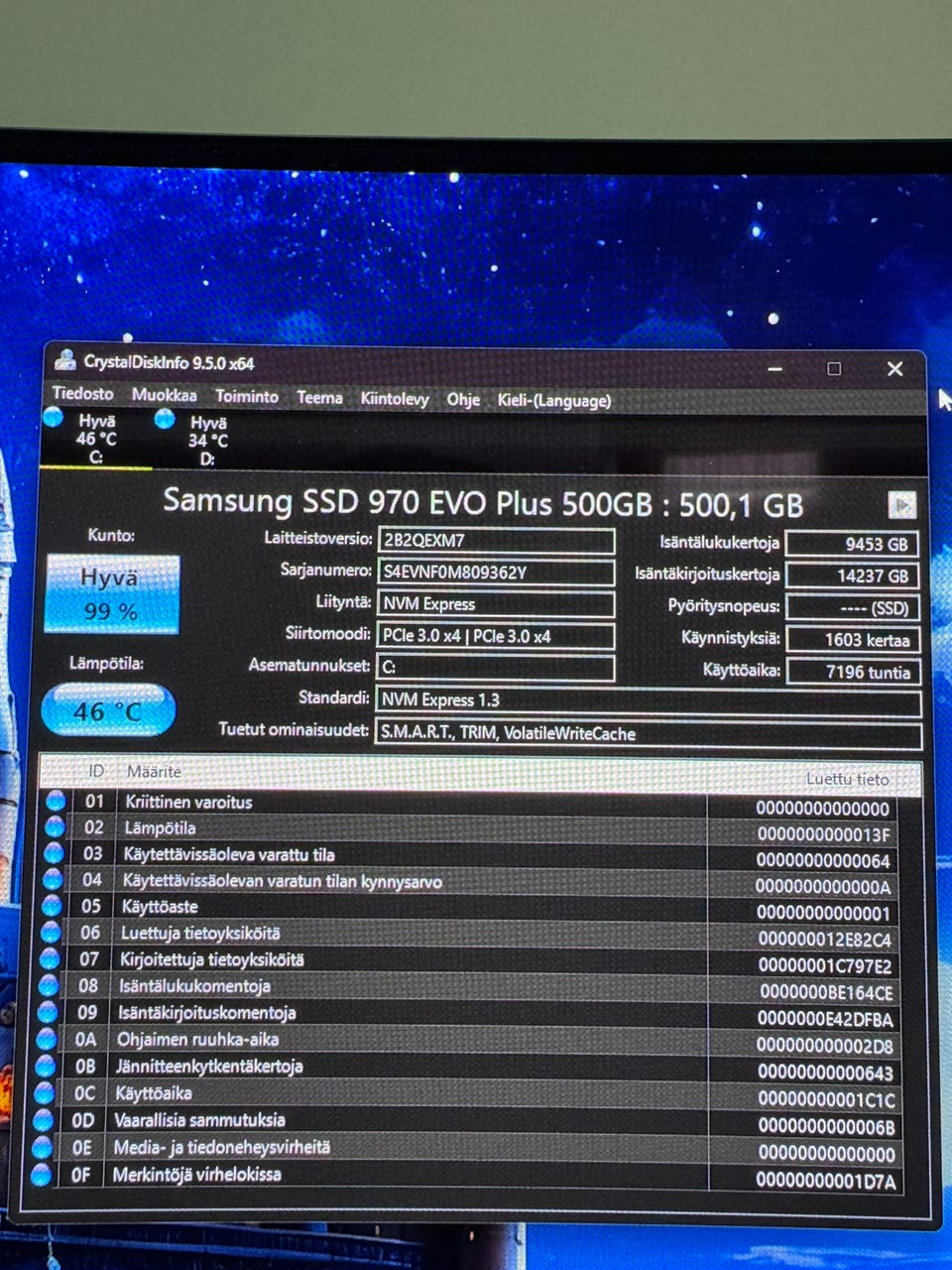Click the status orb in row 0F Merkintöjä virhelokissa

(42, 1175)
